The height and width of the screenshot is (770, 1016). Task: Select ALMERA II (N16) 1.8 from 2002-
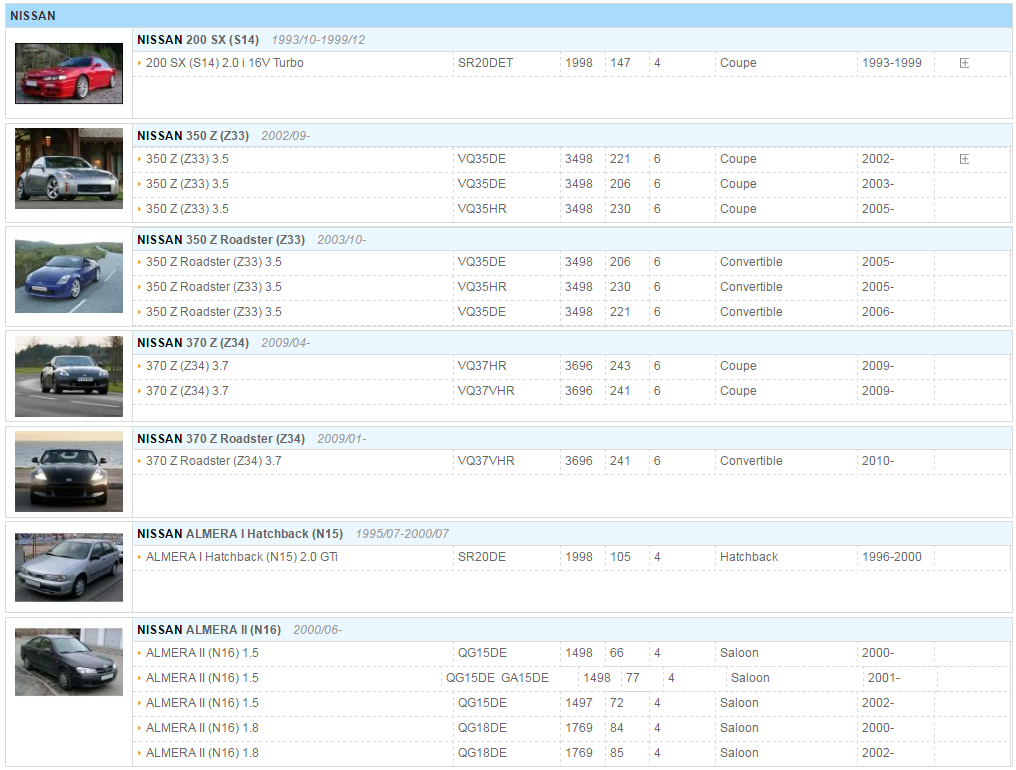click(x=202, y=752)
